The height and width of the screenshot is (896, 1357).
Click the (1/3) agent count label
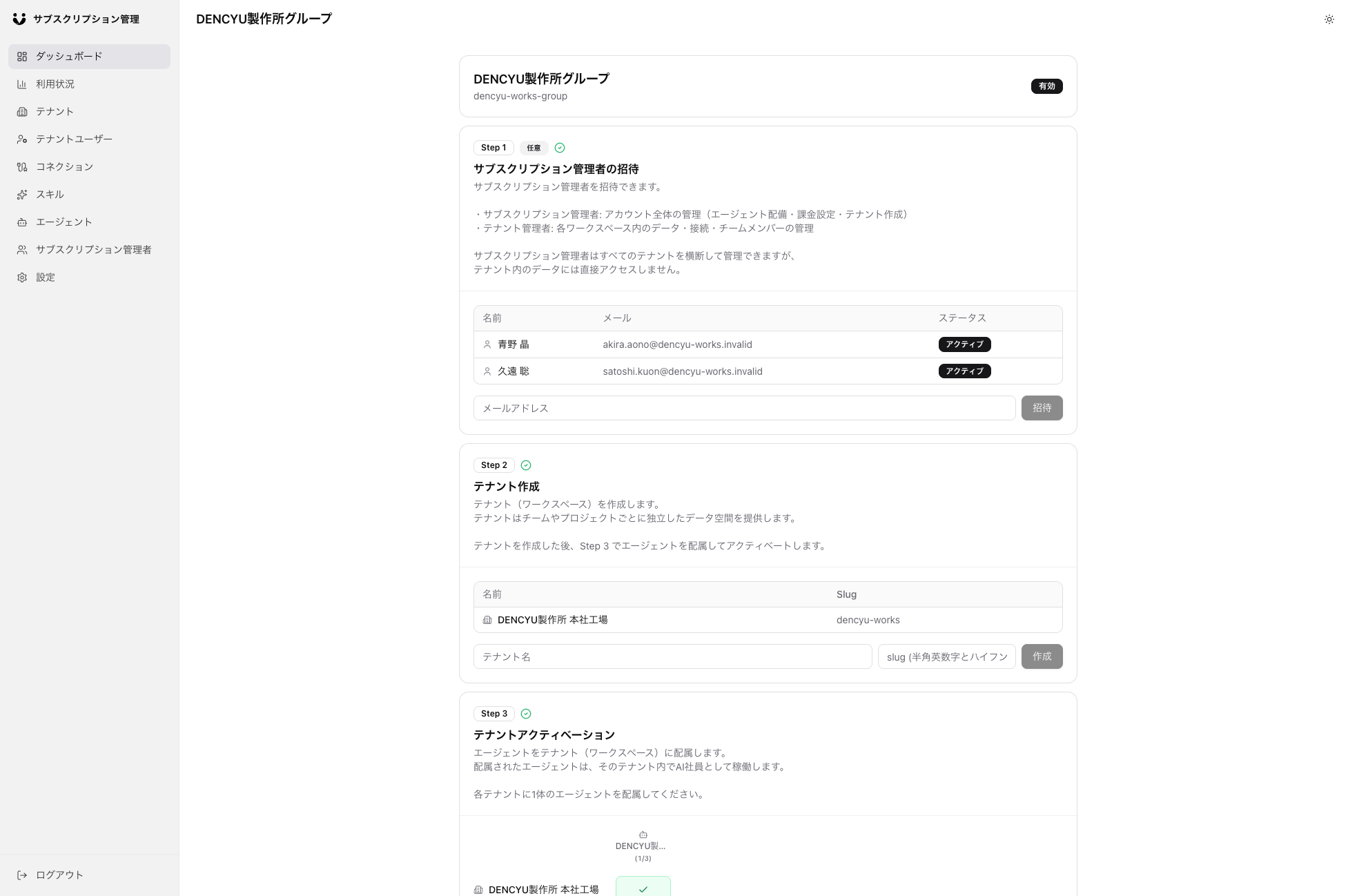click(643, 859)
